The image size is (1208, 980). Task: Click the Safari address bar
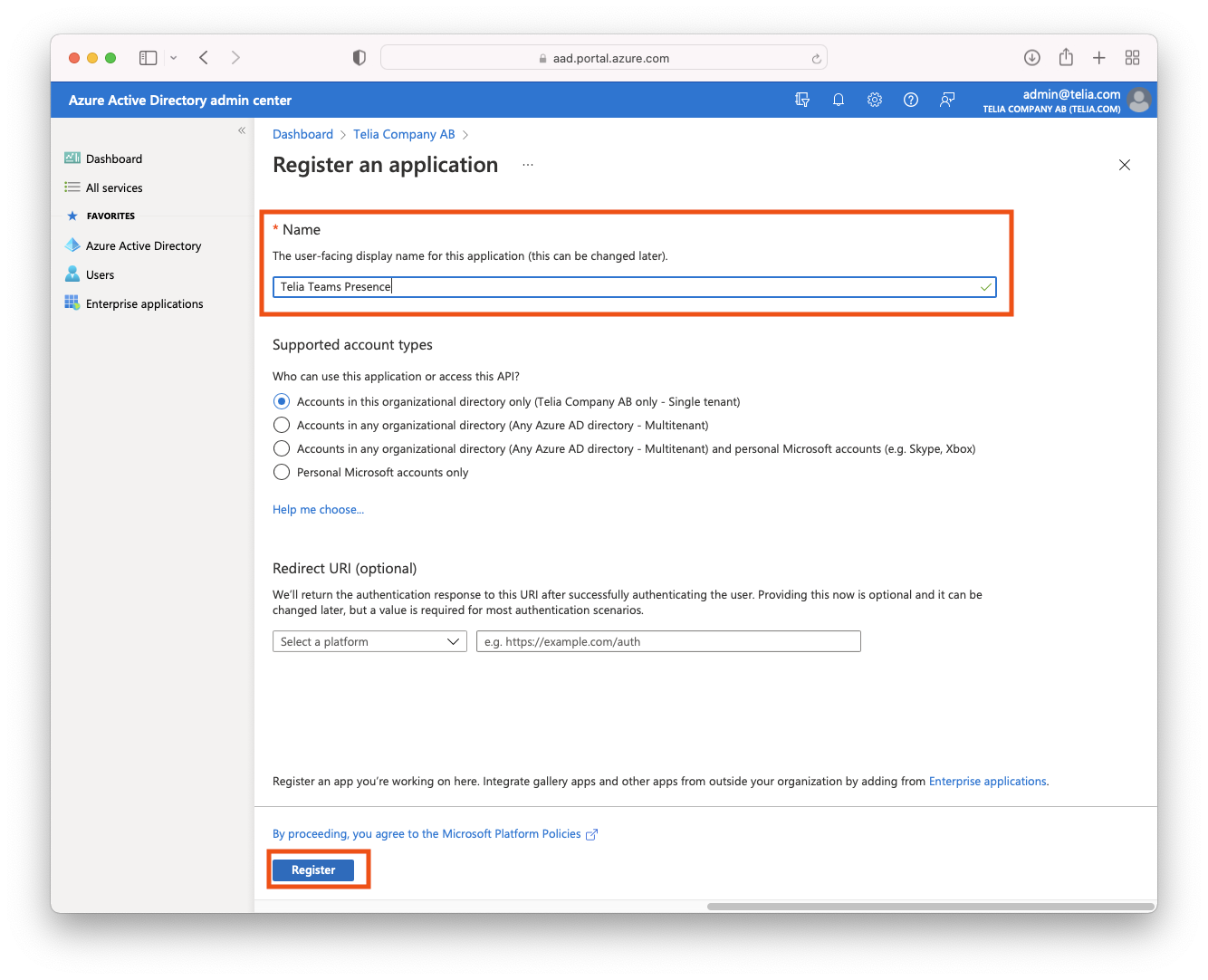coord(604,58)
